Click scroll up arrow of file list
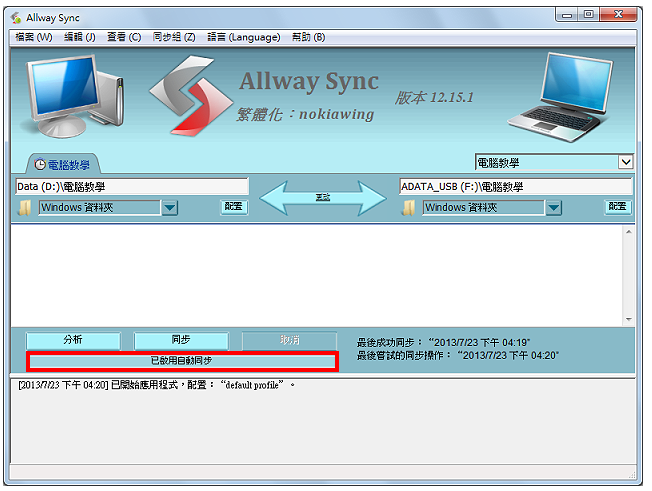This screenshot has width=652, height=491. (628, 232)
